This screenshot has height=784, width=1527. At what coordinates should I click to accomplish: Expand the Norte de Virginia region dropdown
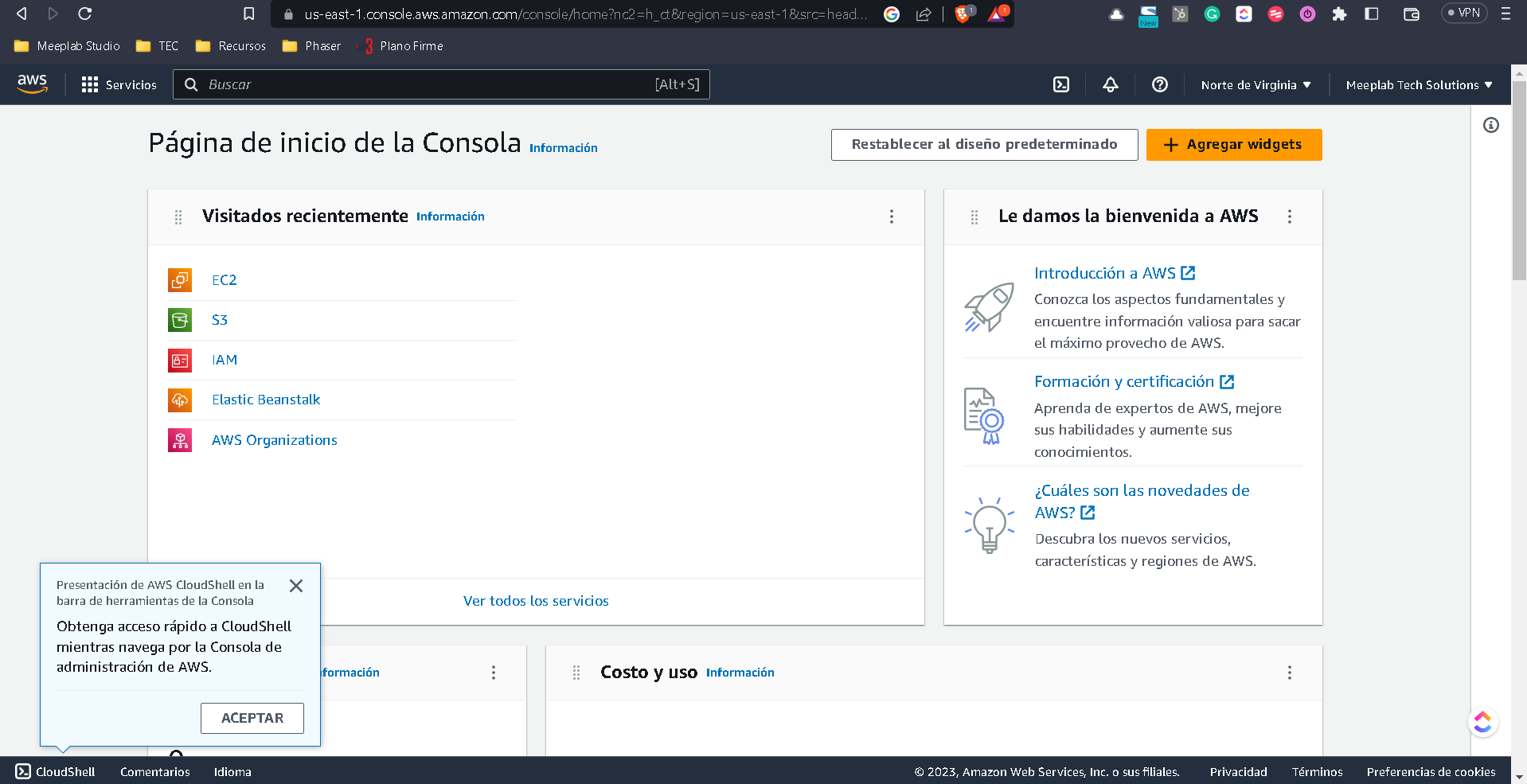click(x=1256, y=85)
